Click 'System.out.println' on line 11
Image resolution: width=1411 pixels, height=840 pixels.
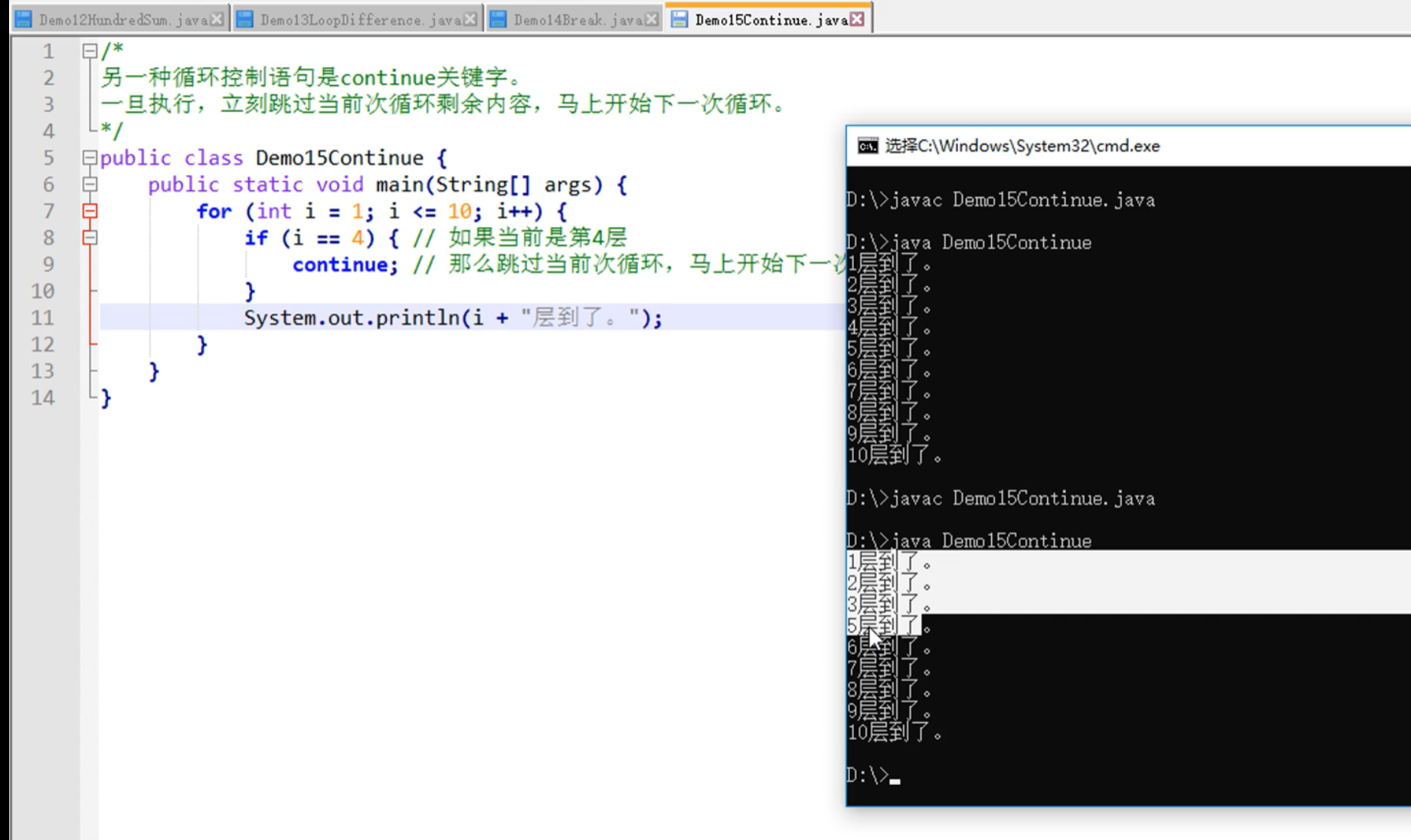(x=352, y=318)
